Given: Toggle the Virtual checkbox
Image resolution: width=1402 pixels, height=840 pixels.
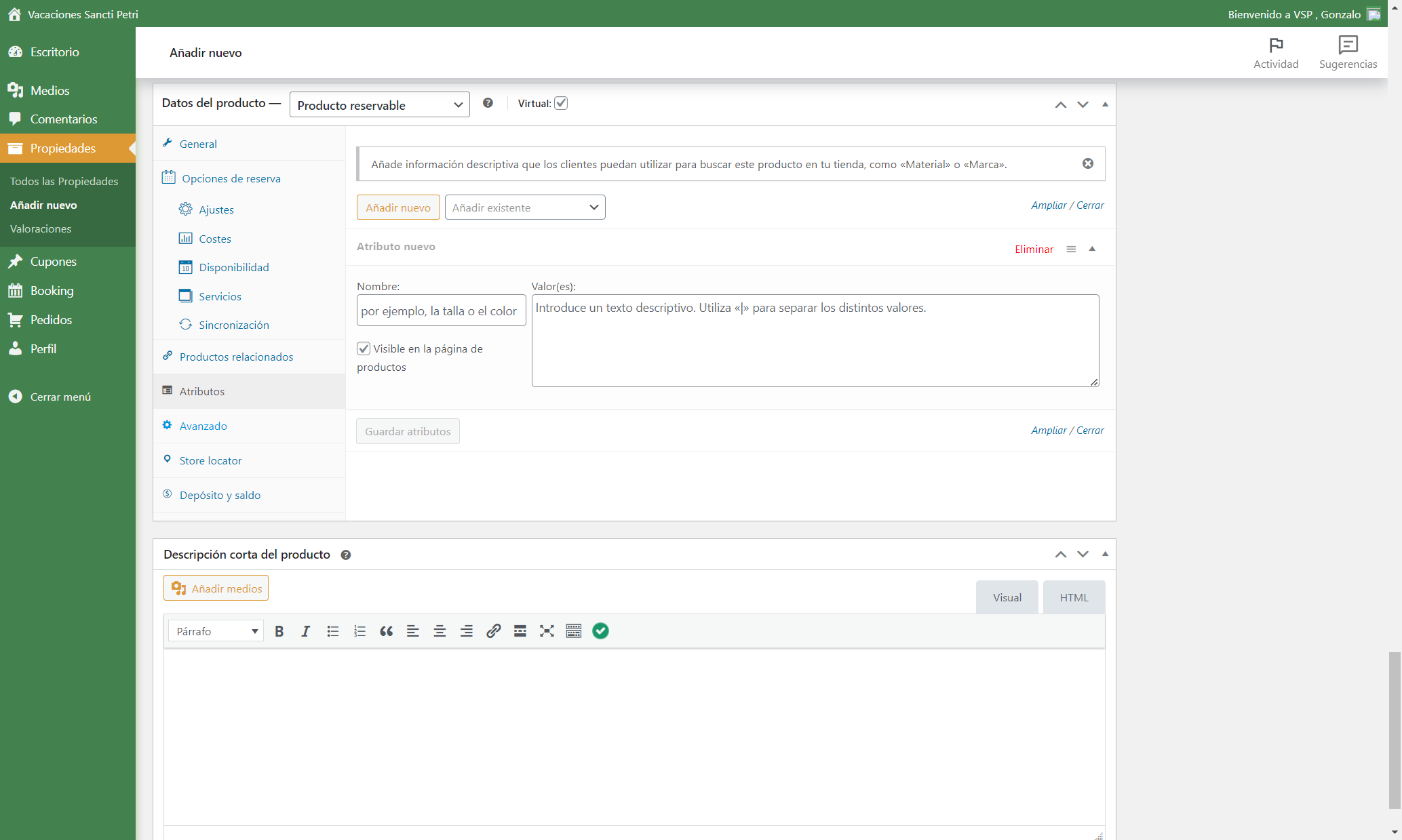Looking at the screenshot, I should 561,103.
